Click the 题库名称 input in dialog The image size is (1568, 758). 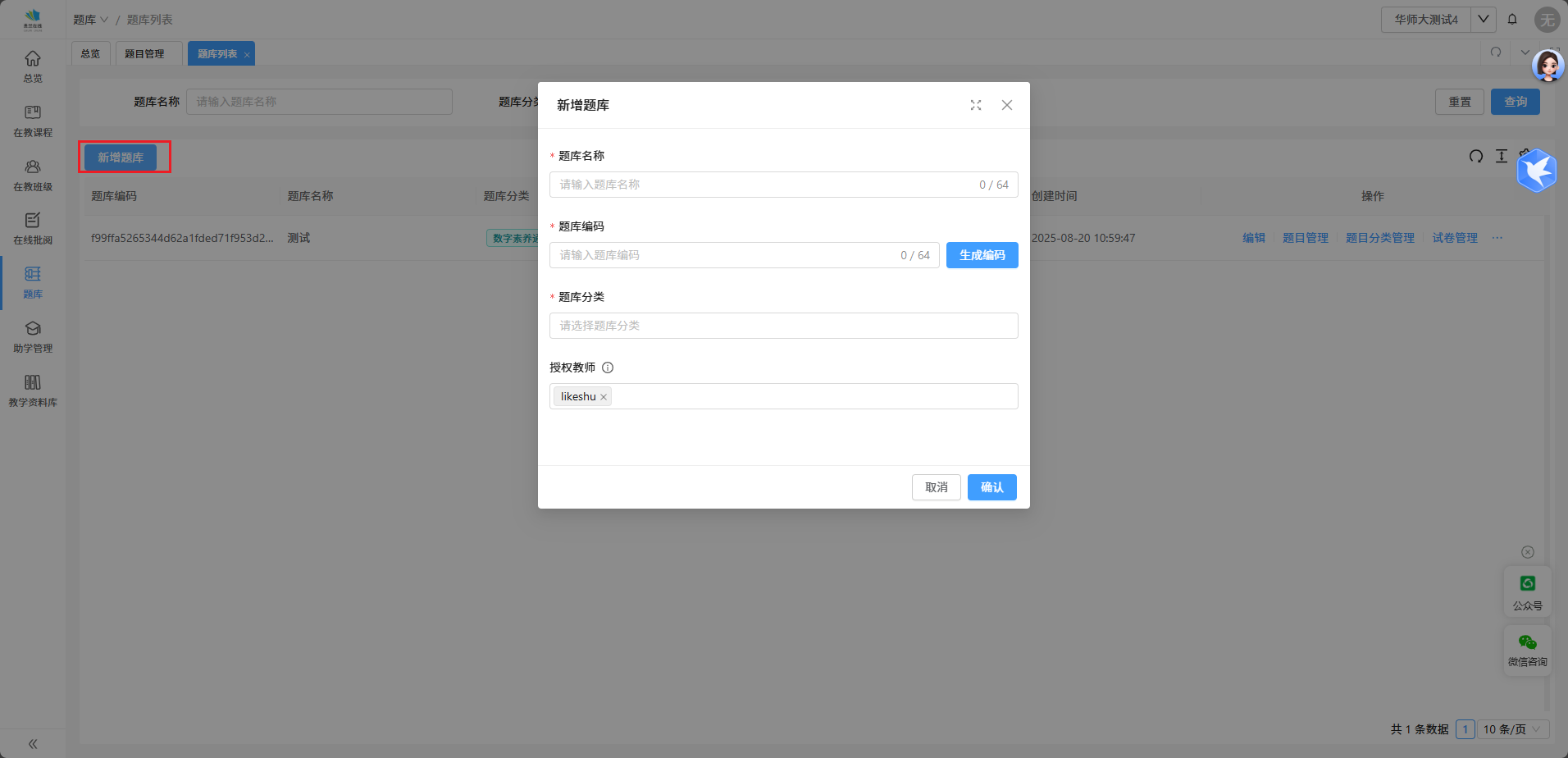[x=763, y=185]
